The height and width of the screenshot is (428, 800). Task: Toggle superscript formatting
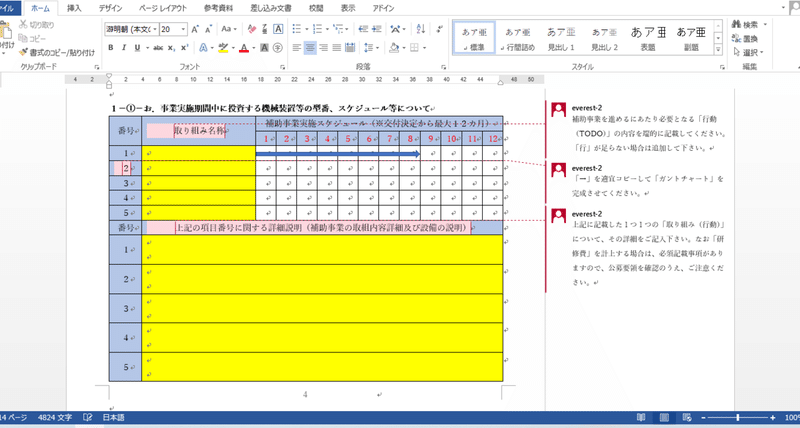185,48
